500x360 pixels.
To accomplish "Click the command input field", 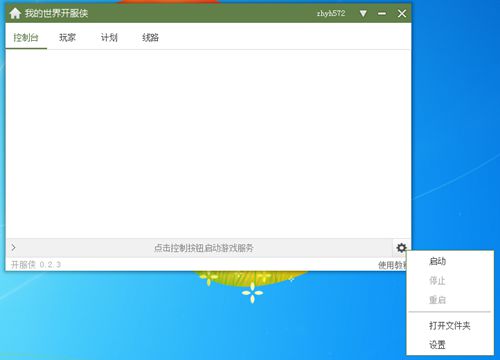I will click(203, 248).
